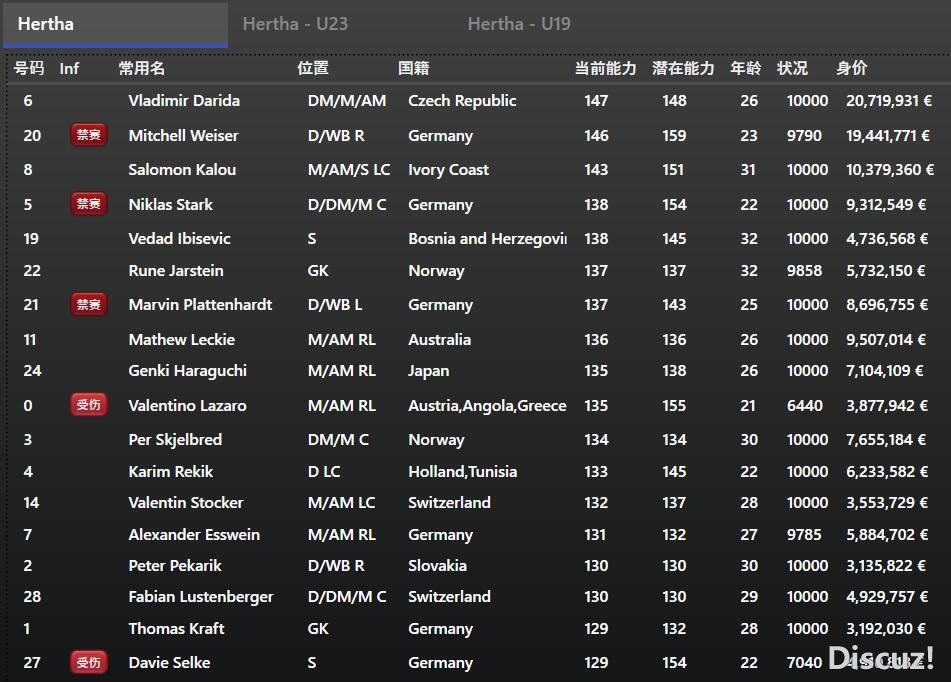951x682 pixels.
Task: Select player Fabian Lustenberger
Action: [x=201, y=596]
